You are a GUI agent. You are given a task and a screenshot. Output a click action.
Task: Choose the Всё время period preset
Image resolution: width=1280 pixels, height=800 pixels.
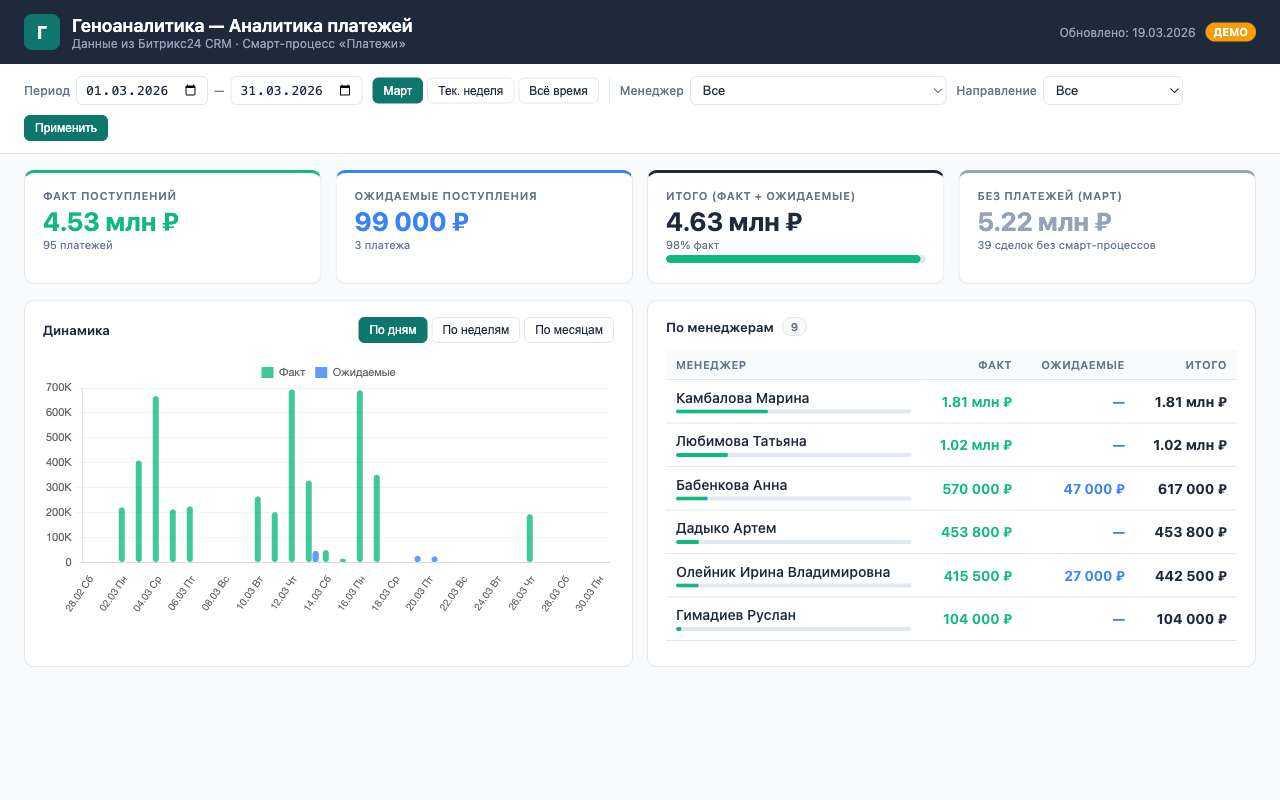[558, 91]
